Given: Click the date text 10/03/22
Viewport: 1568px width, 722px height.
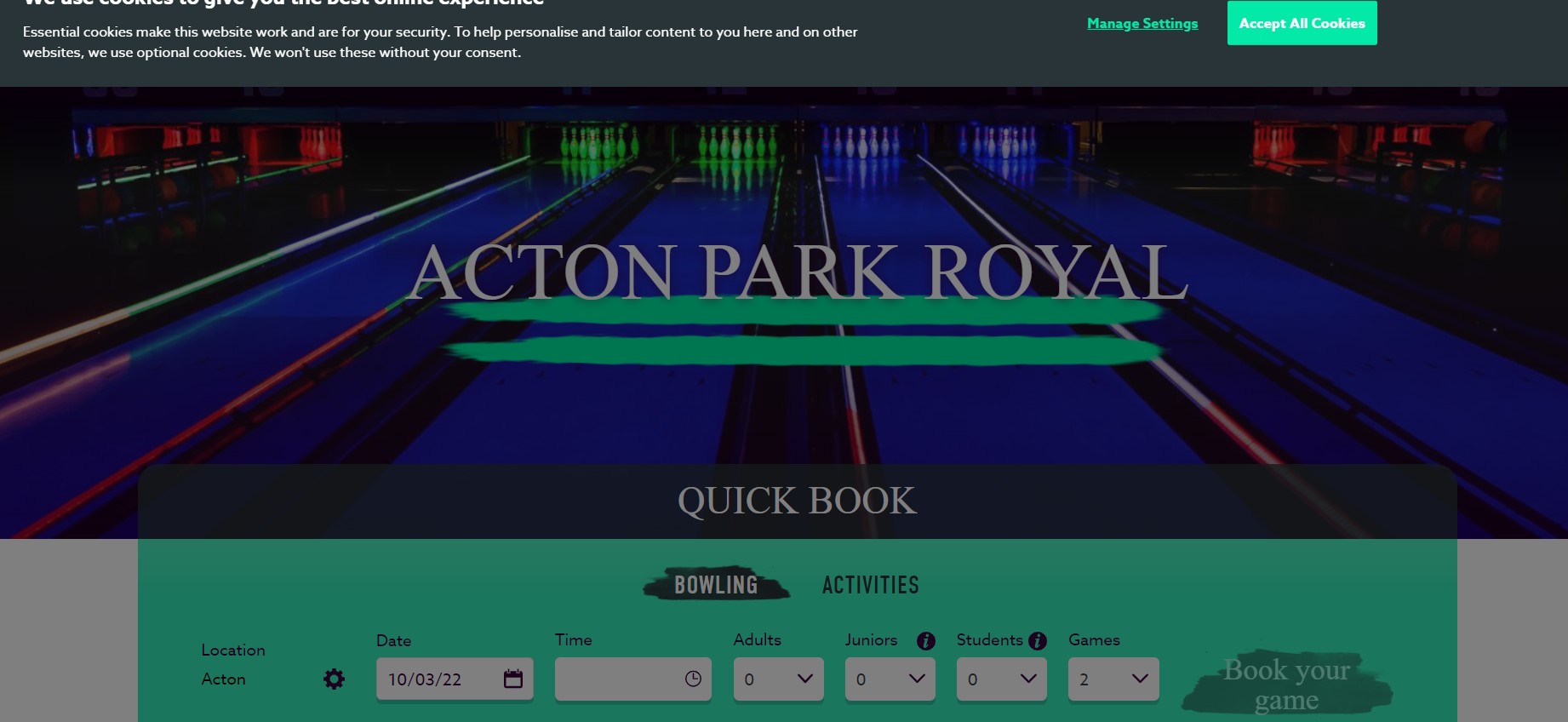Looking at the screenshot, I should [425, 679].
